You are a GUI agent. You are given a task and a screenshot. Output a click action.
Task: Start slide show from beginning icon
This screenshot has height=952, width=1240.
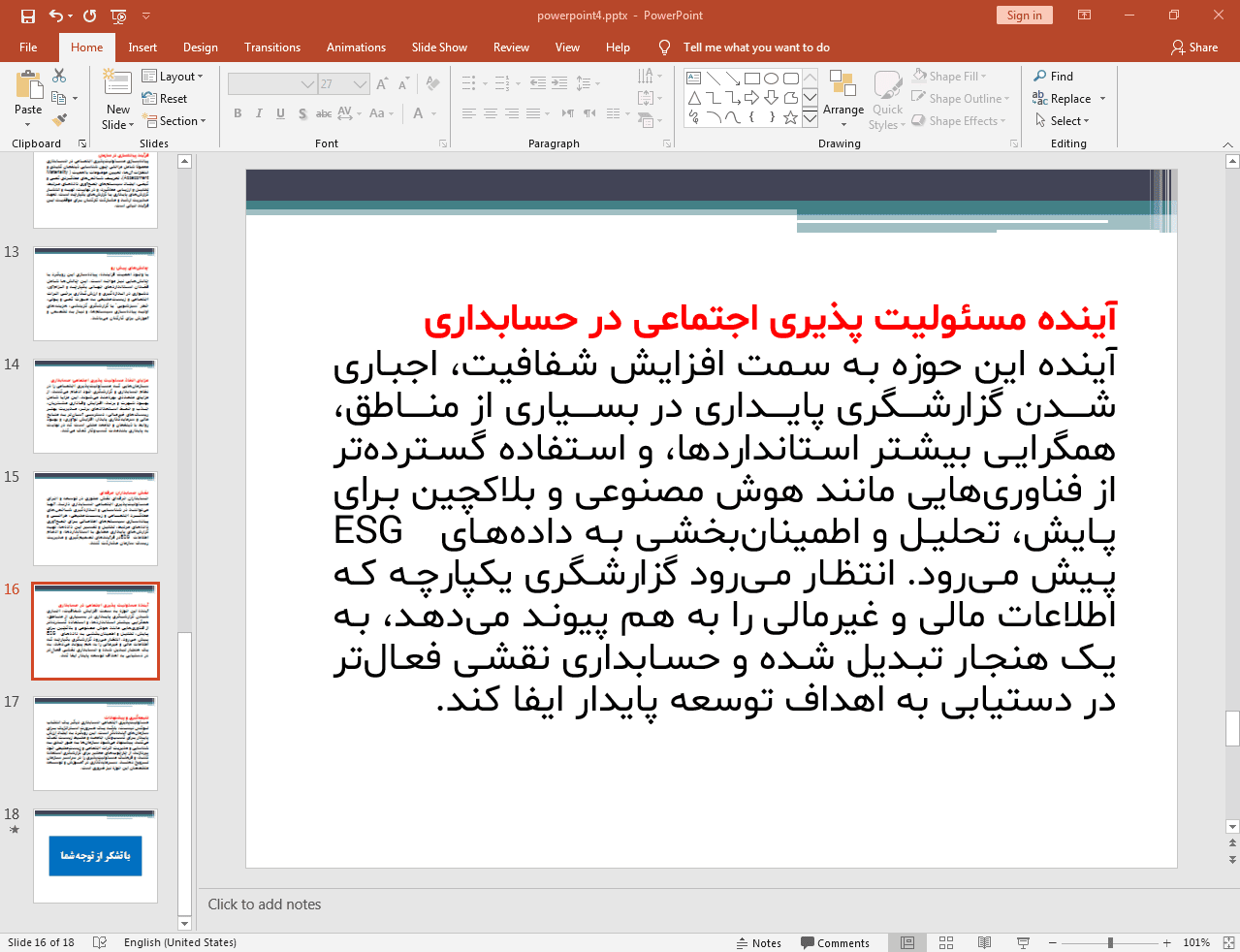pyautogui.click(x=118, y=16)
